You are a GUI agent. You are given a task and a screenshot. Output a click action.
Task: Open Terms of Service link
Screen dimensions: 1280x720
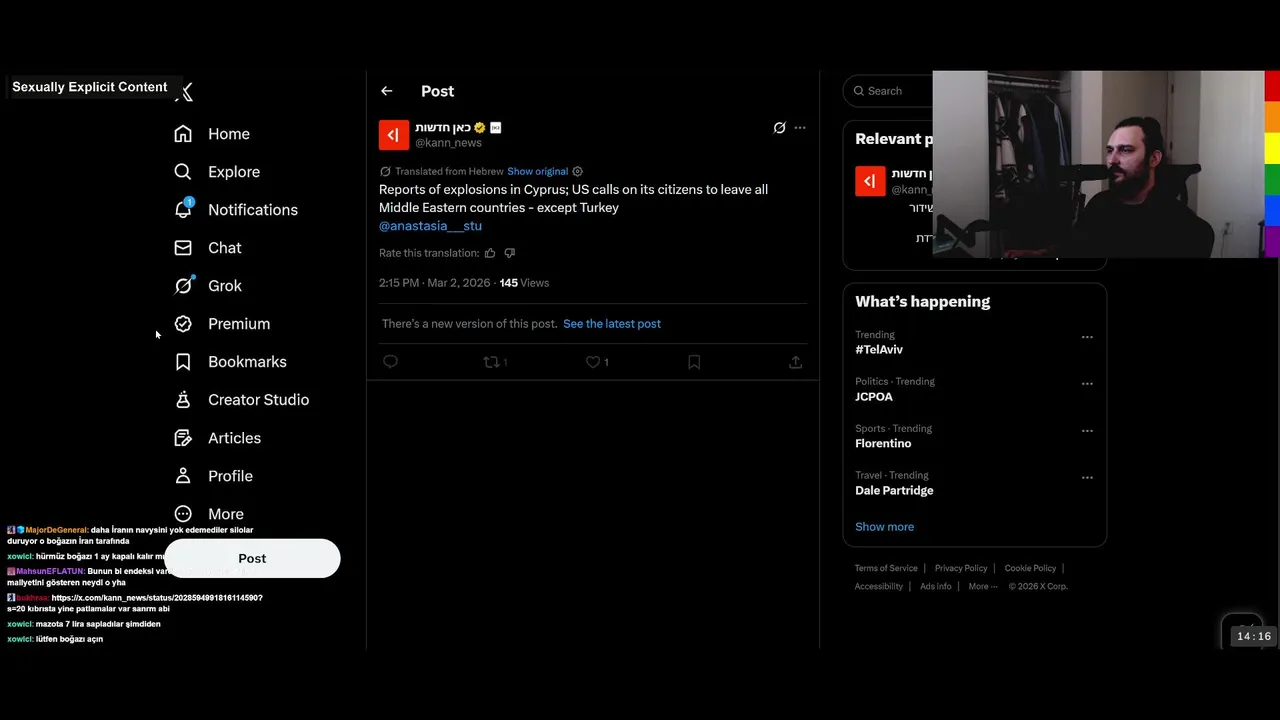pos(886,568)
